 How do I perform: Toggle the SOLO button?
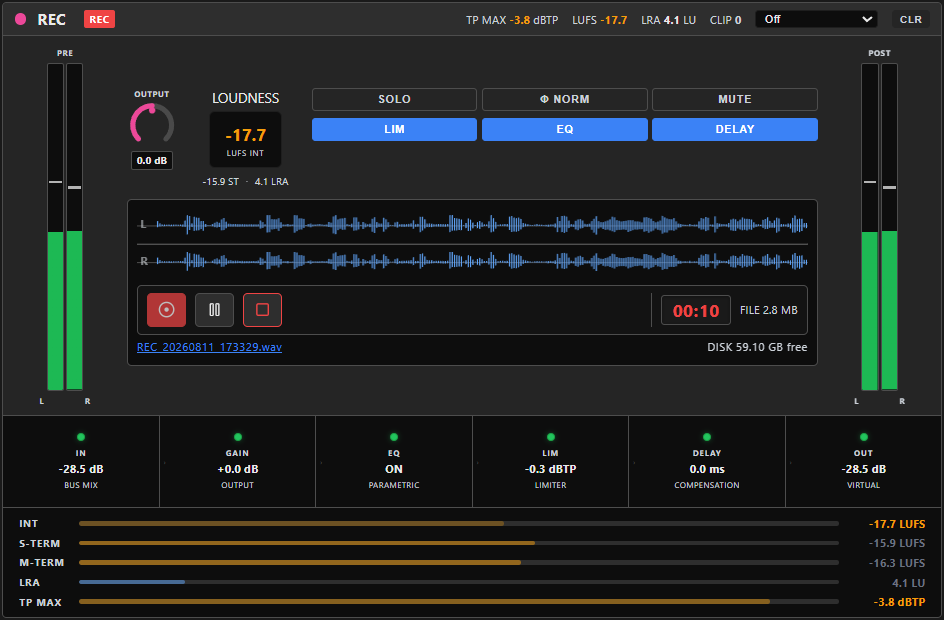coord(394,99)
